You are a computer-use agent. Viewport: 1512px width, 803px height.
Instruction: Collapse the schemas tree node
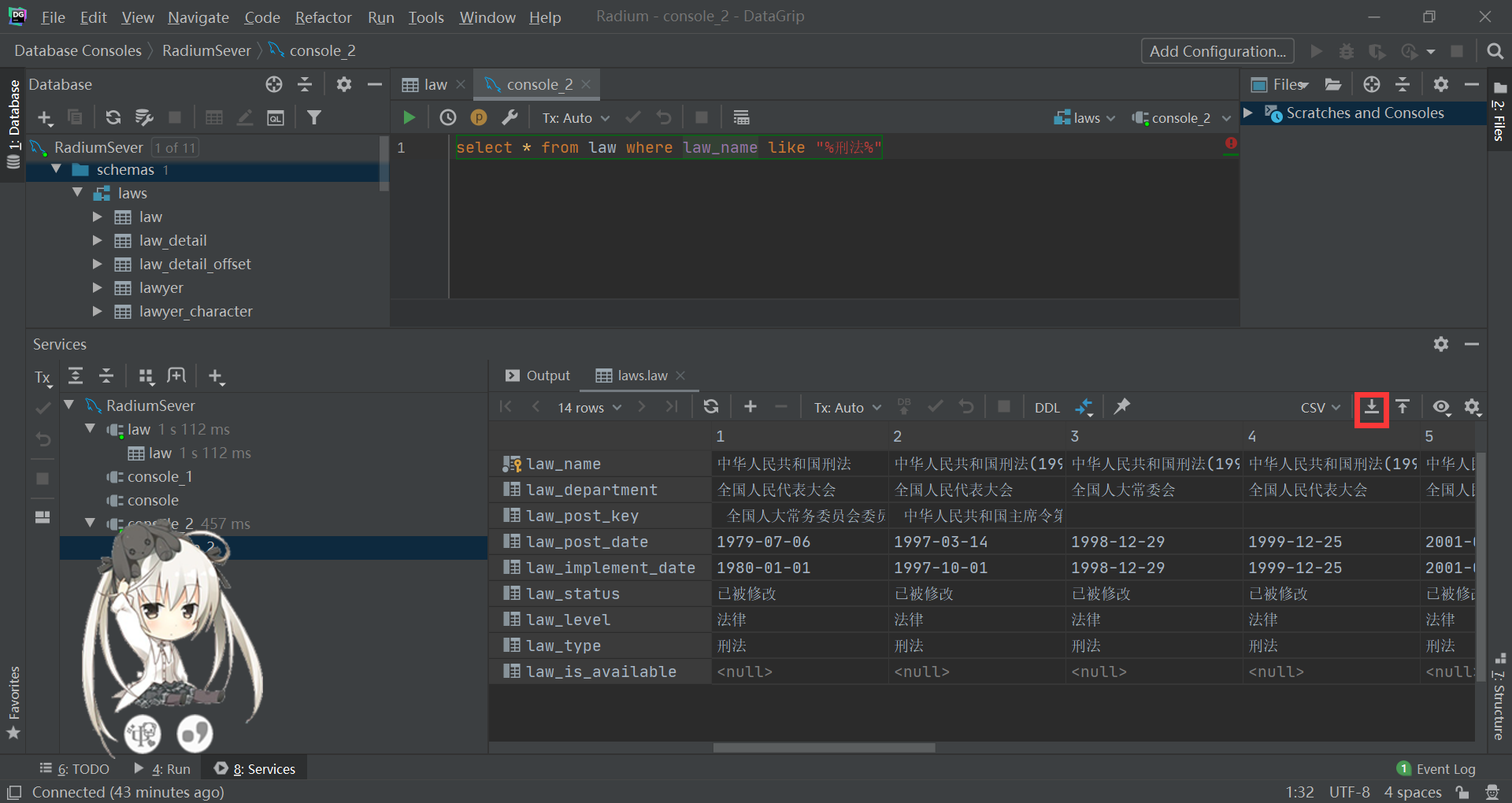click(57, 169)
